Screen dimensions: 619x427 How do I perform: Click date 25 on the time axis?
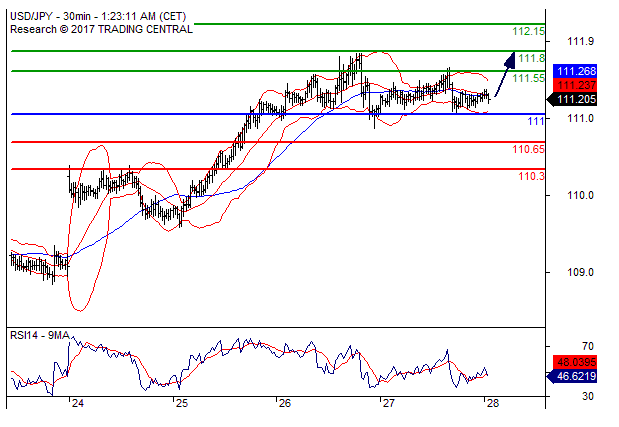point(182,403)
